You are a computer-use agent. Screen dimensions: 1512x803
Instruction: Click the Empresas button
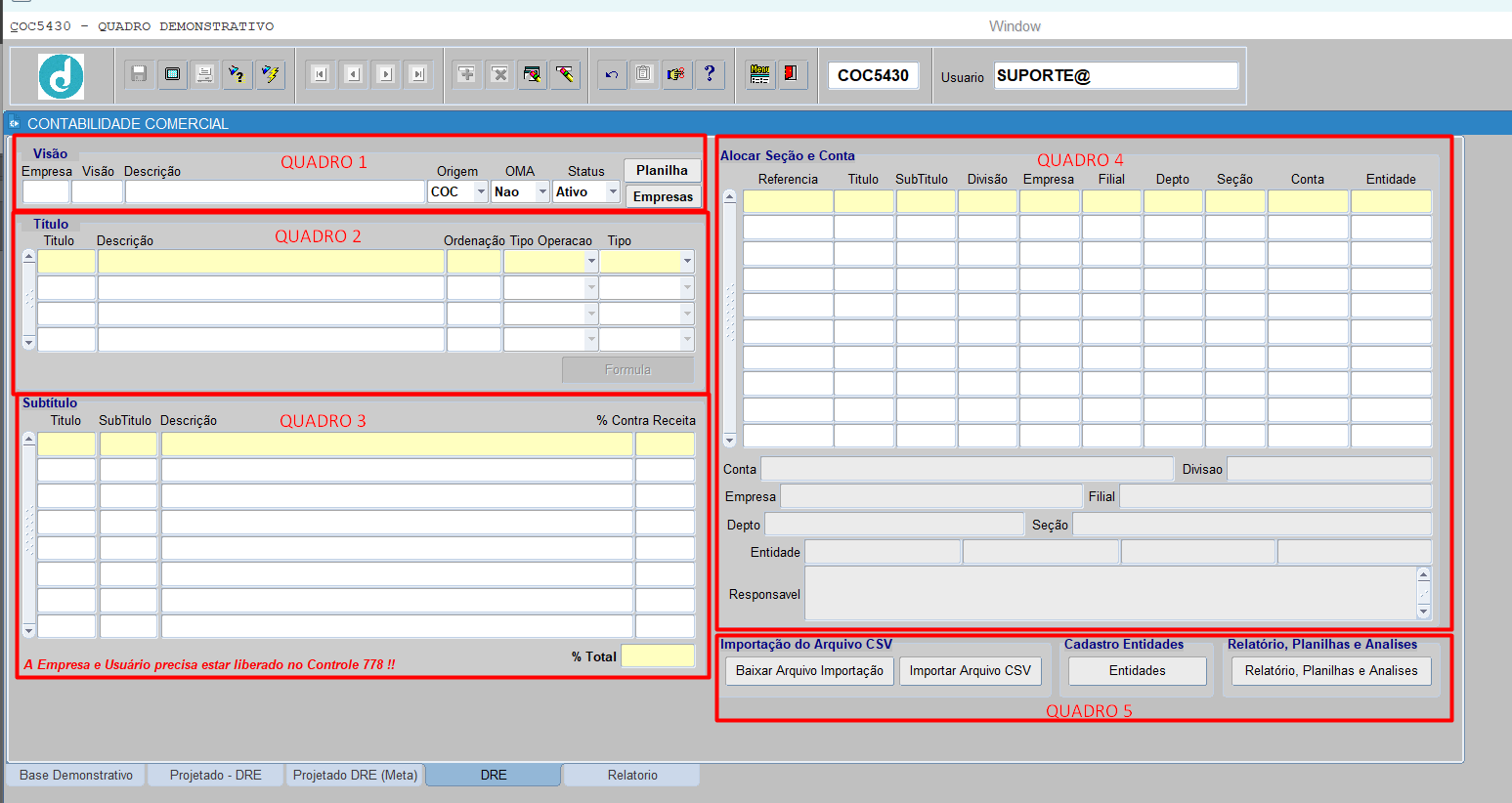click(x=663, y=196)
